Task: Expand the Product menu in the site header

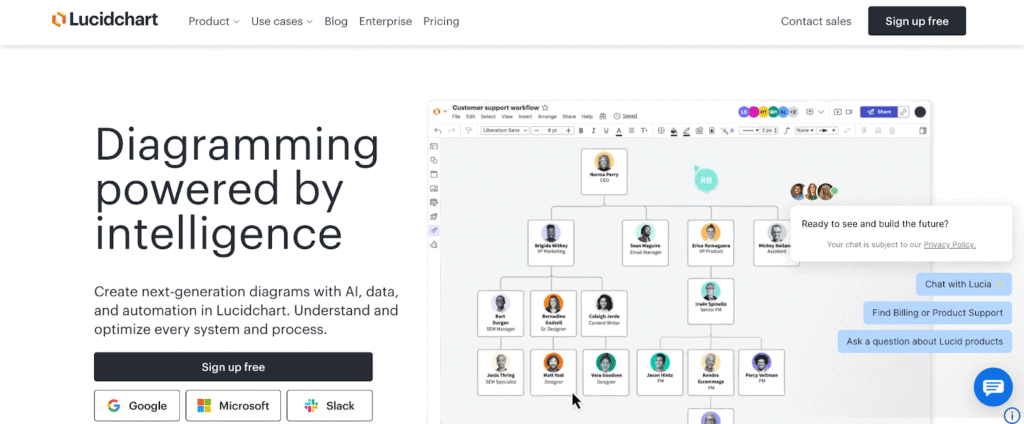Action: (x=214, y=21)
